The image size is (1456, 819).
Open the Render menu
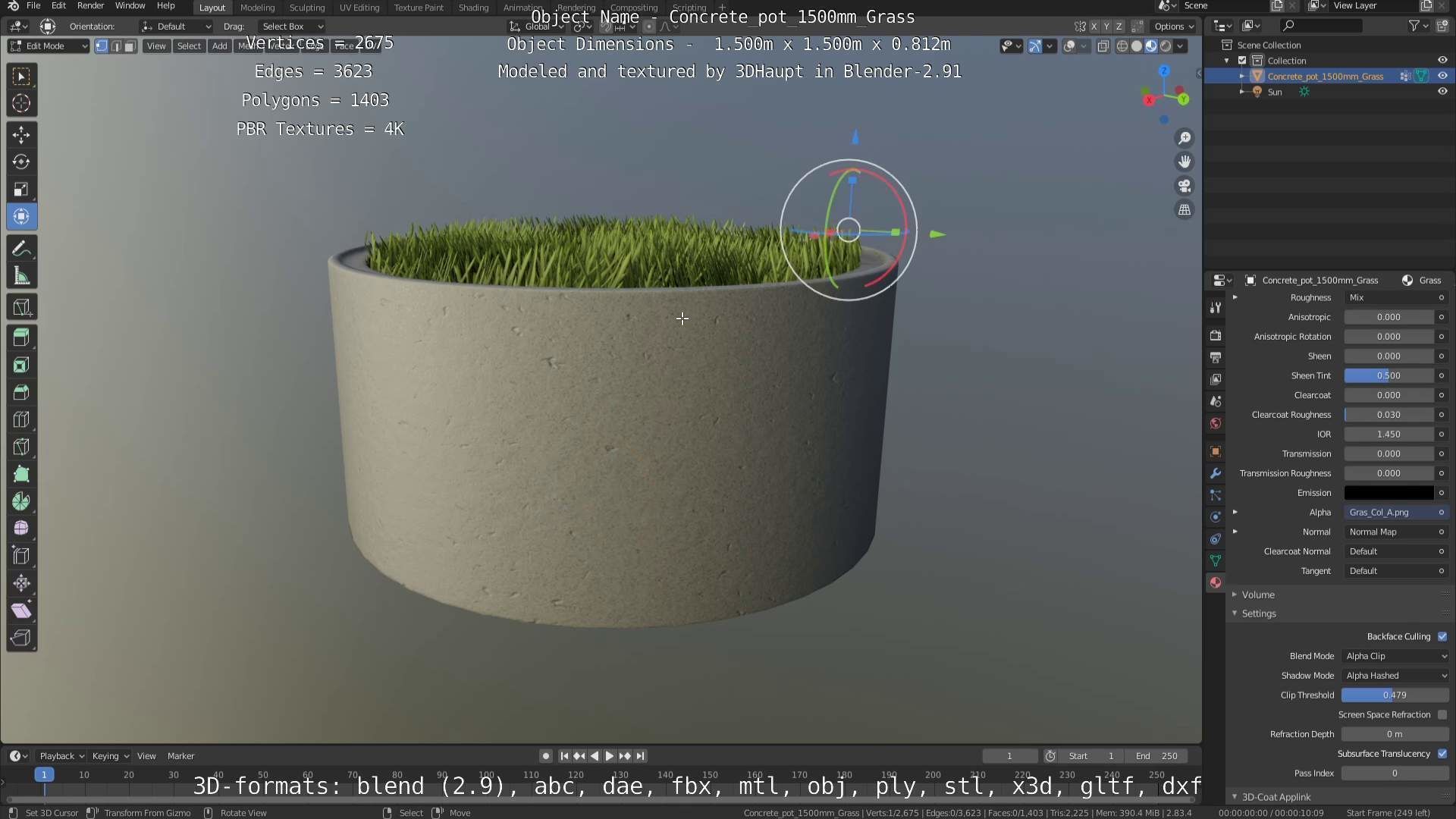pos(90,6)
